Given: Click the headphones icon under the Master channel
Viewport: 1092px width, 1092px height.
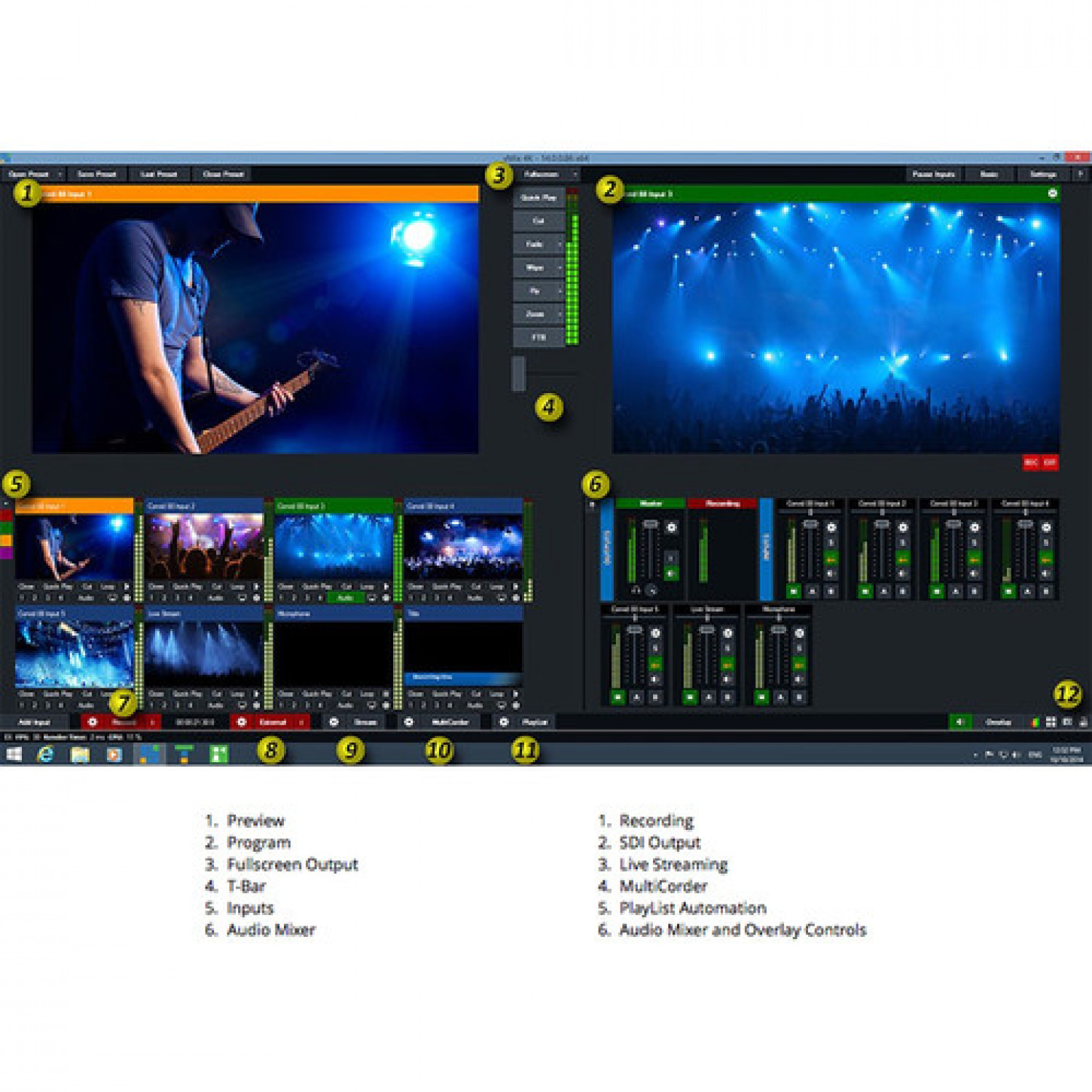Looking at the screenshot, I should pyautogui.click(x=636, y=590).
